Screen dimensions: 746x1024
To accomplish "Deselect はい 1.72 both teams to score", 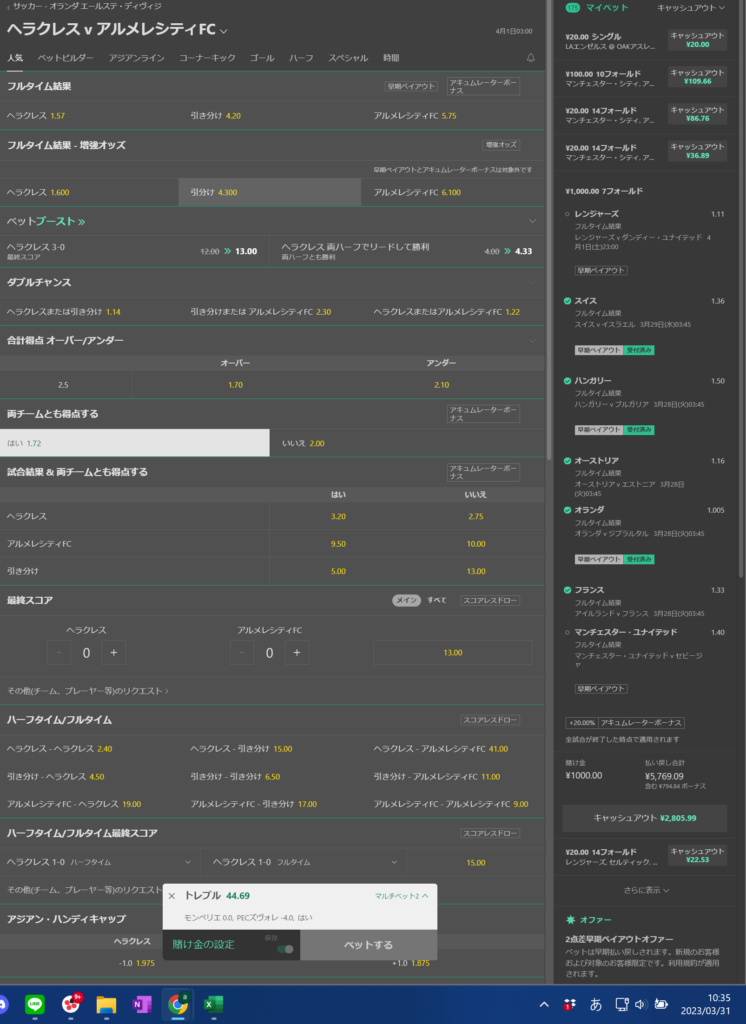I will coord(135,443).
